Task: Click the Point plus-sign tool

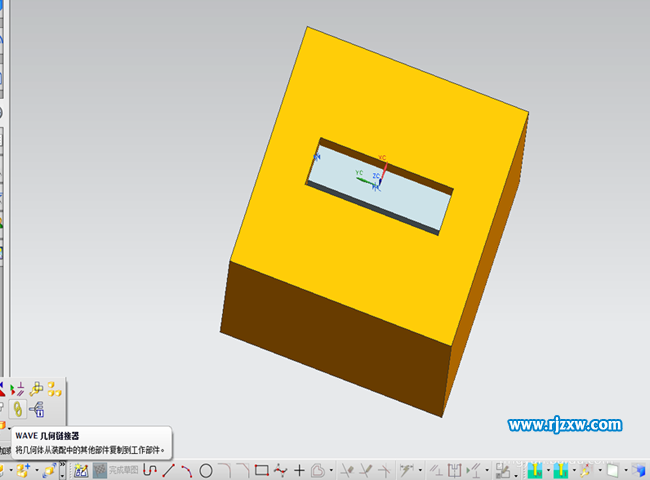Action: [x=299, y=470]
